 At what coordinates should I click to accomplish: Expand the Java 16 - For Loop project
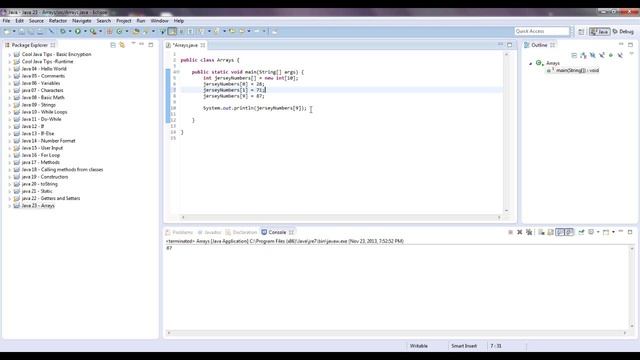9,155
